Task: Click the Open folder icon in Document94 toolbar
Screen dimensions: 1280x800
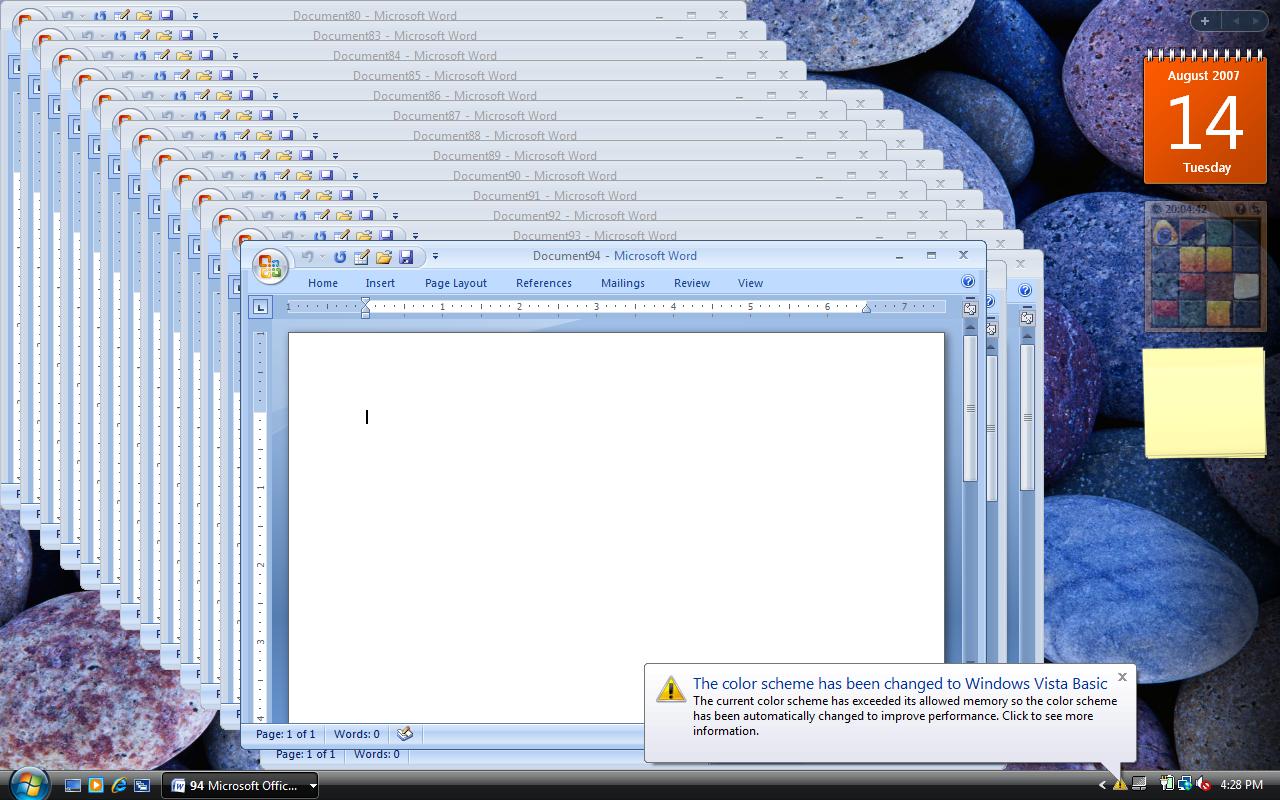Action: pyautogui.click(x=384, y=257)
